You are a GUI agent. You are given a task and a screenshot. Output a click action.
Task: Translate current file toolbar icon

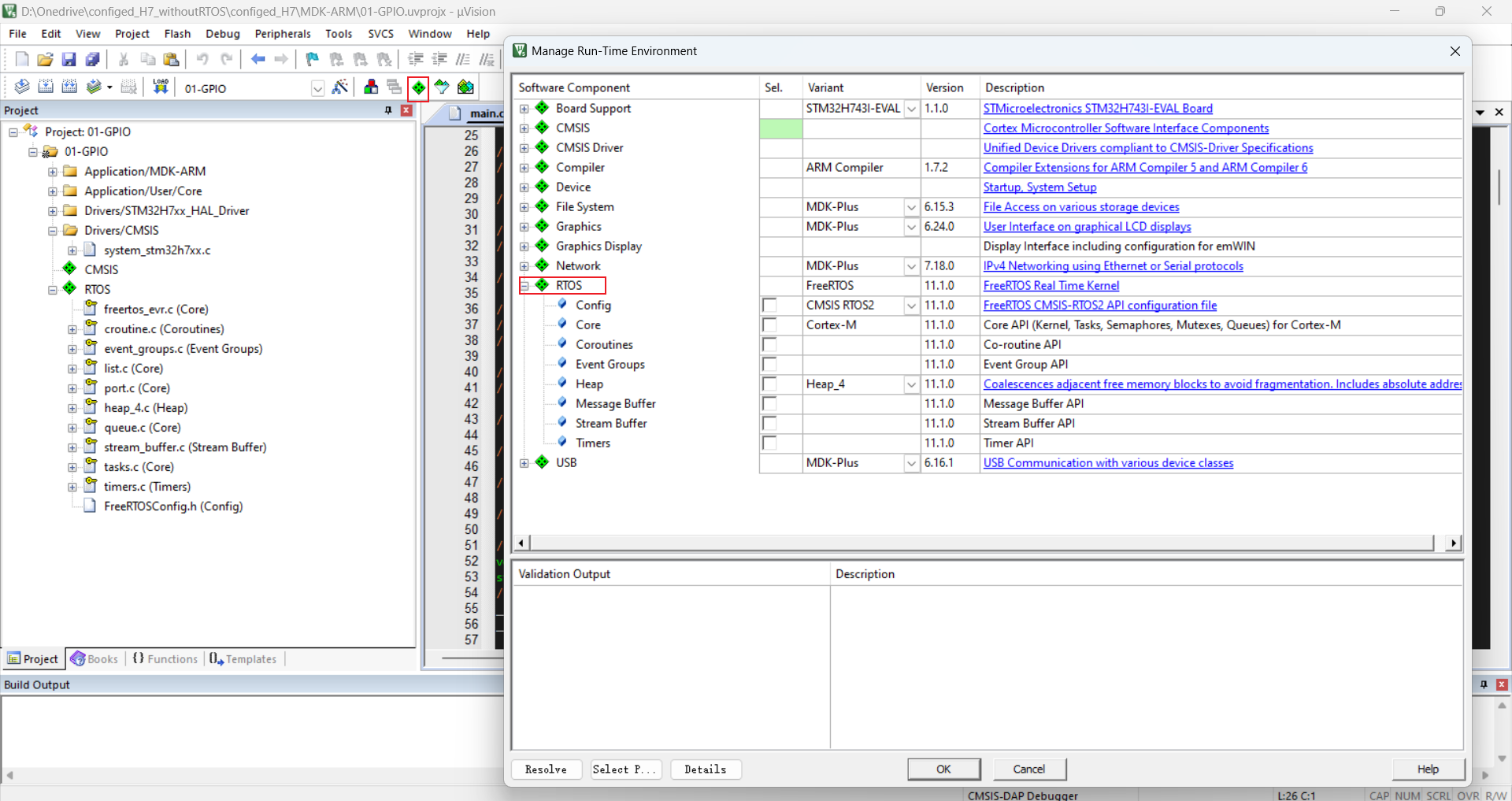click(x=22, y=87)
